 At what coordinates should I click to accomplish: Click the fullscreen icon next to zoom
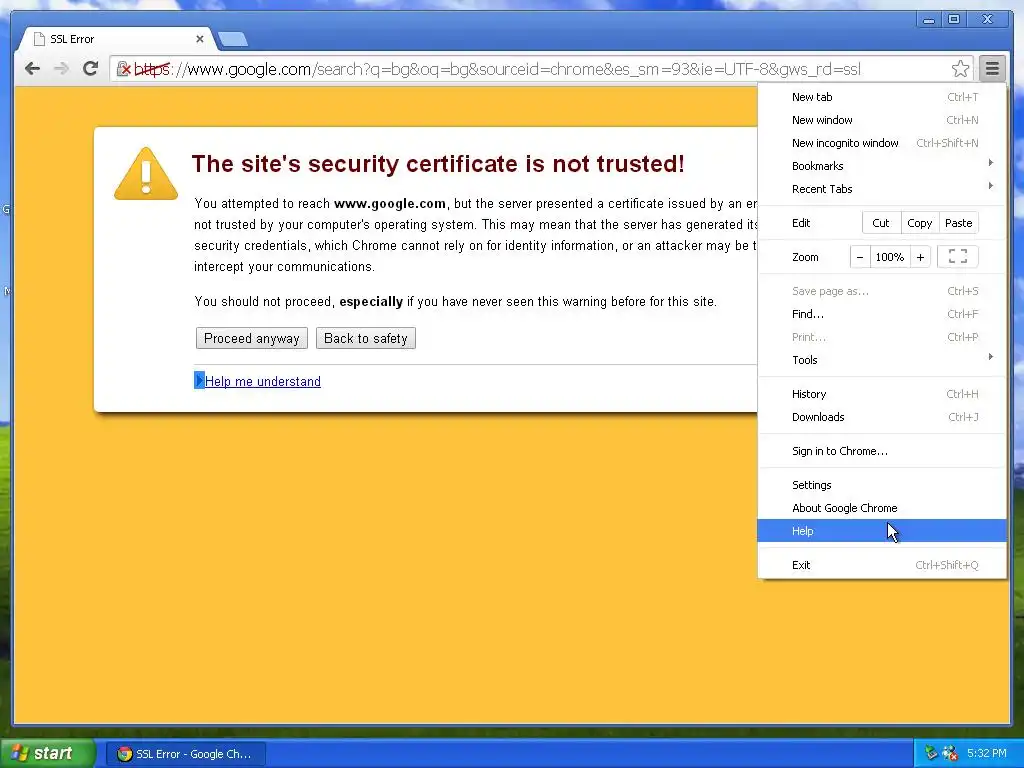click(x=957, y=257)
